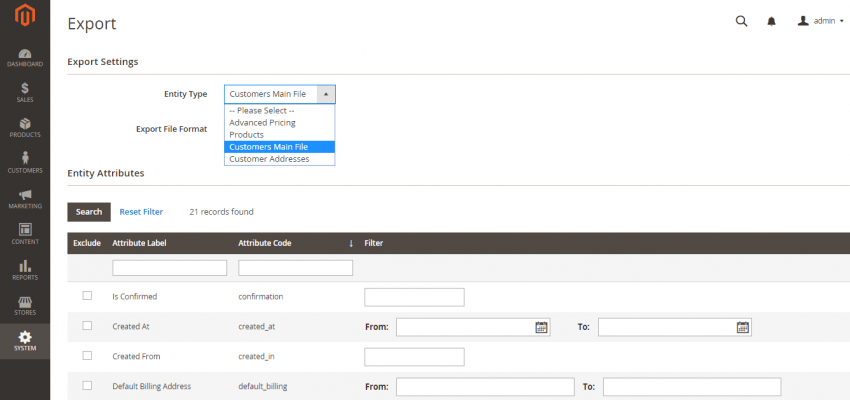Screen dimensions: 850x400
Task: Focus the Created From filter field
Action: 414,357
